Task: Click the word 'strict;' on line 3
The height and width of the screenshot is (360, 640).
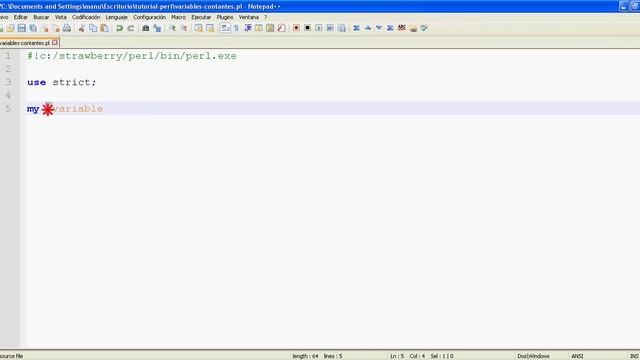Action: click(x=74, y=82)
